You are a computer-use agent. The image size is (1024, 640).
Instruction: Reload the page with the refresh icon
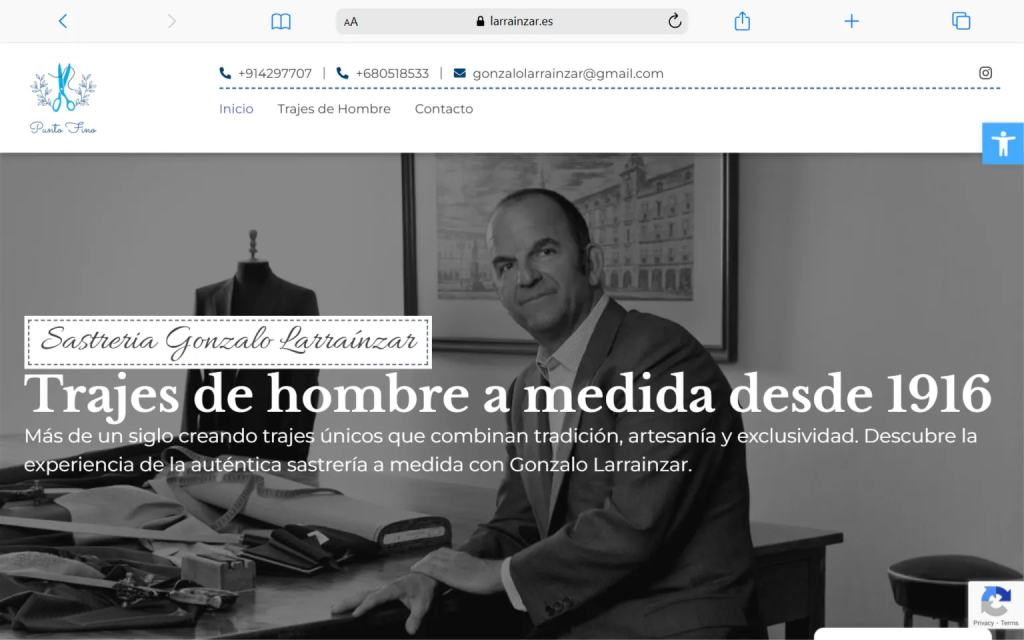(x=674, y=21)
